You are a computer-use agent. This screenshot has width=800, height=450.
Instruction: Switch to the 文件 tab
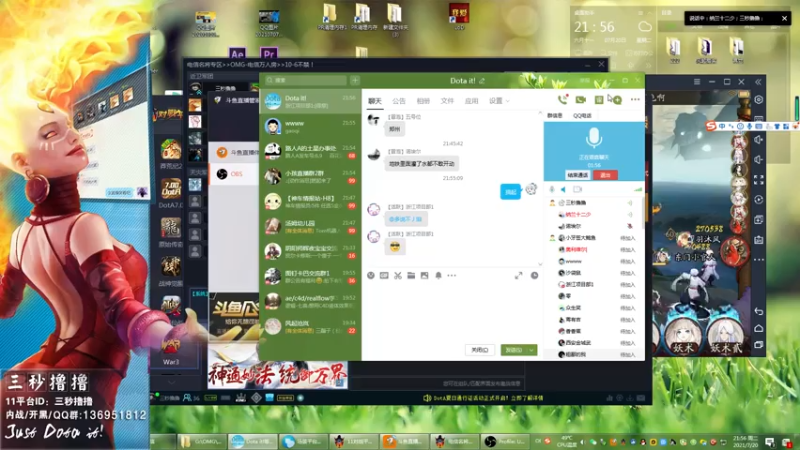tap(447, 101)
